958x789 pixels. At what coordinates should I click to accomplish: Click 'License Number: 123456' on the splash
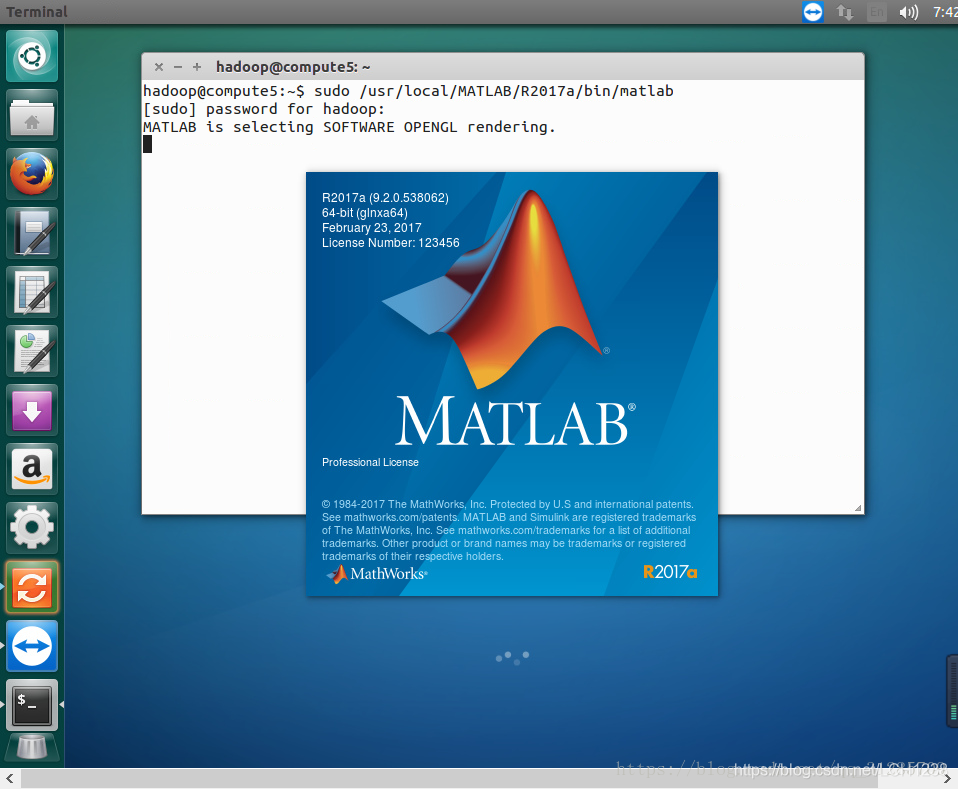(390, 243)
